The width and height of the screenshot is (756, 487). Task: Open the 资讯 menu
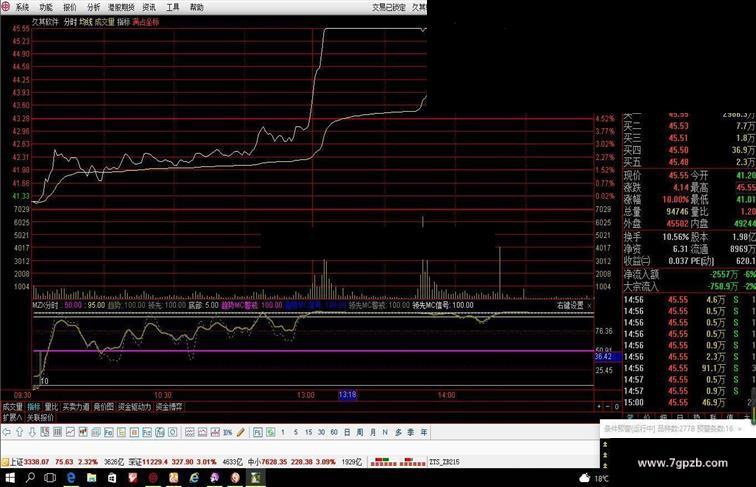tap(149, 7)
